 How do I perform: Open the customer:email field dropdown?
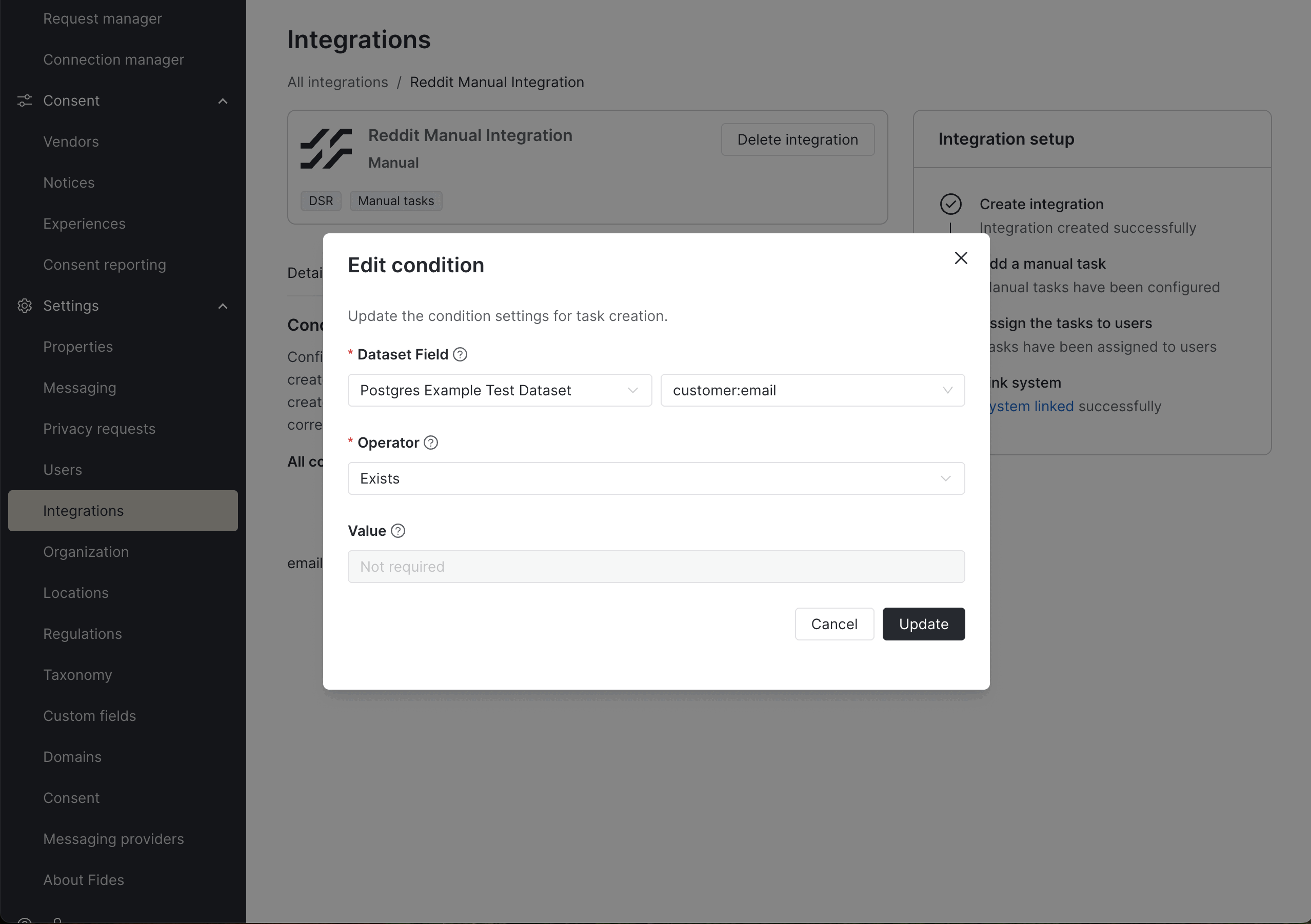pyautogui.click(x=812, y=390)
